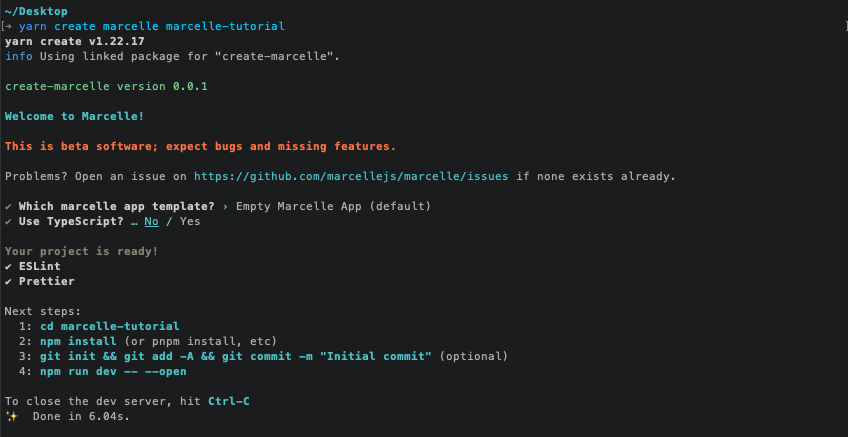
Task: Click the "Prettier" checked item
Action: (x=47, y=281)
